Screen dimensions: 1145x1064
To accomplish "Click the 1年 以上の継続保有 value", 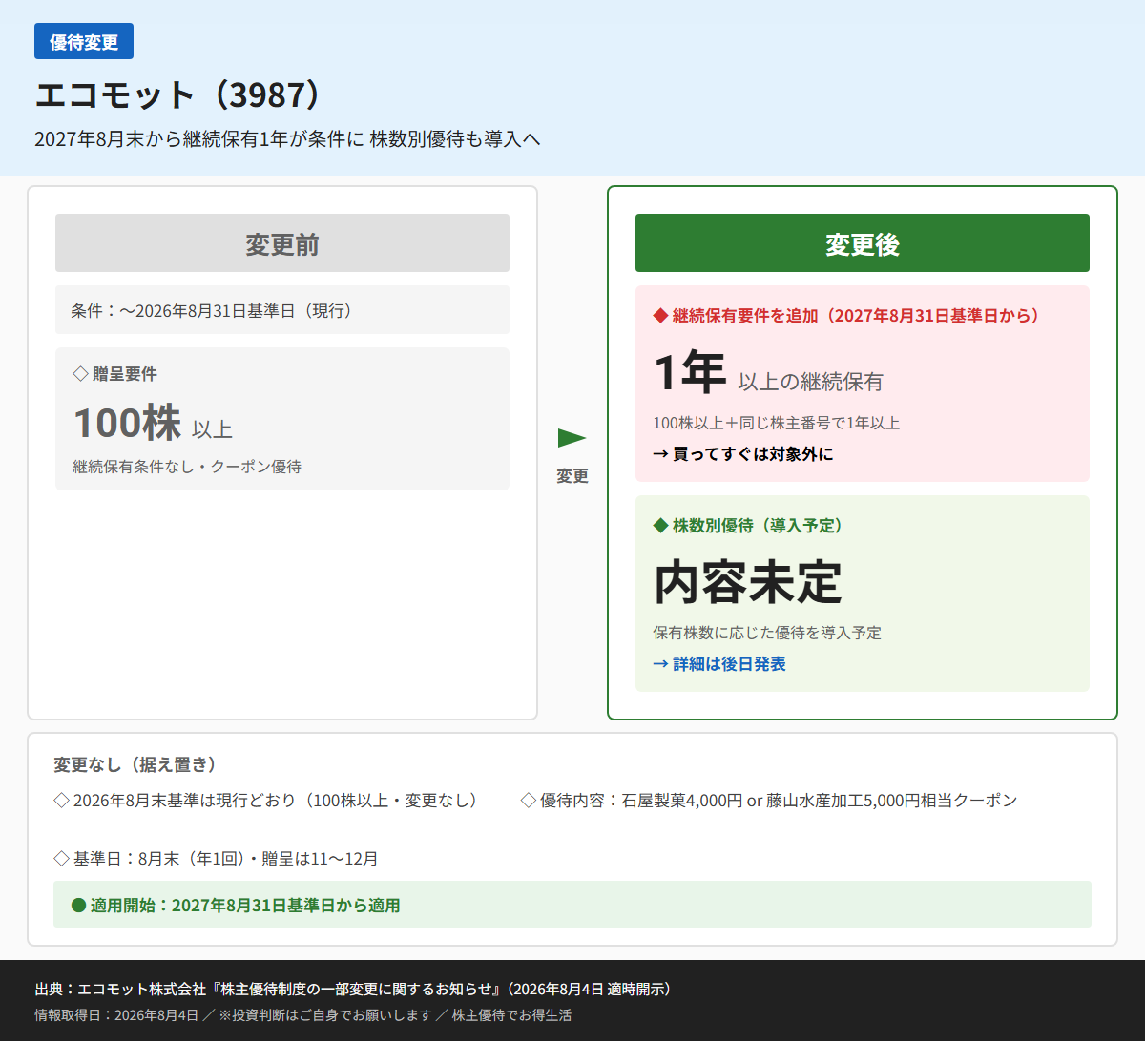I will (x=768, y=372).
